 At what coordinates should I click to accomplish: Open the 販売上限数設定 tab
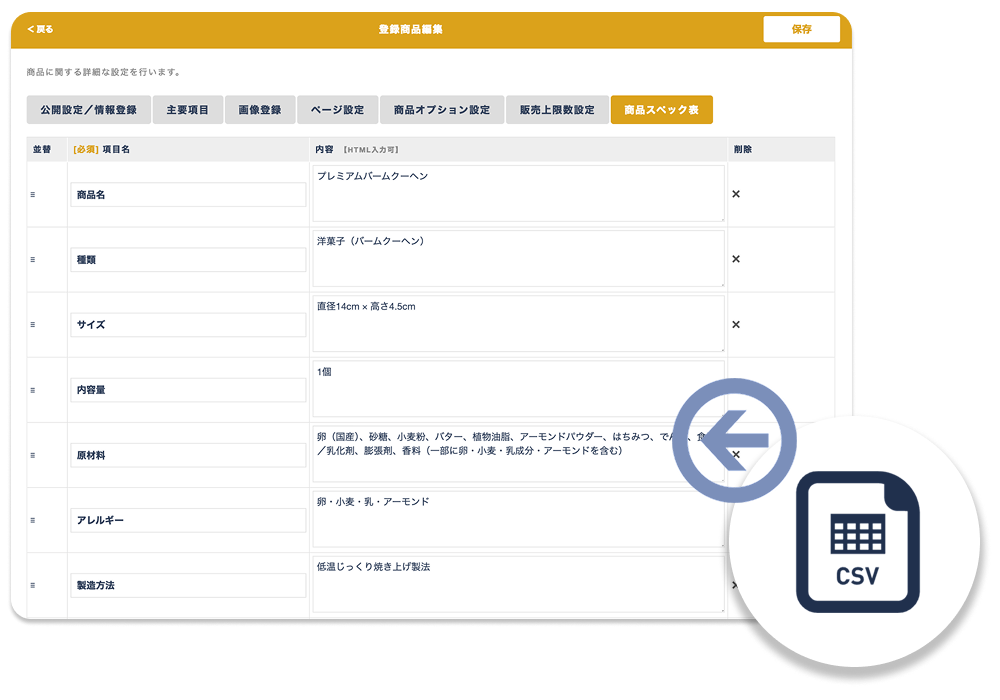(x=557, y=110)
